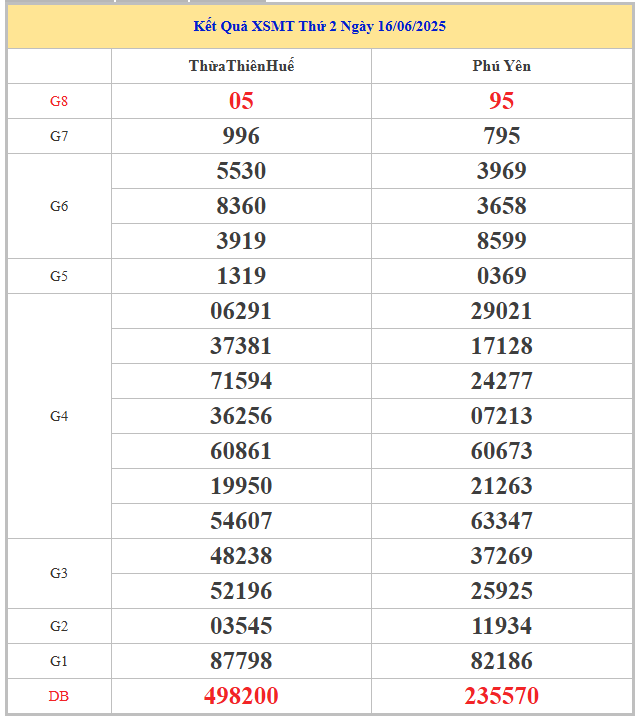
Task: Select the G5 number 0369
Action: coord(502,276)
